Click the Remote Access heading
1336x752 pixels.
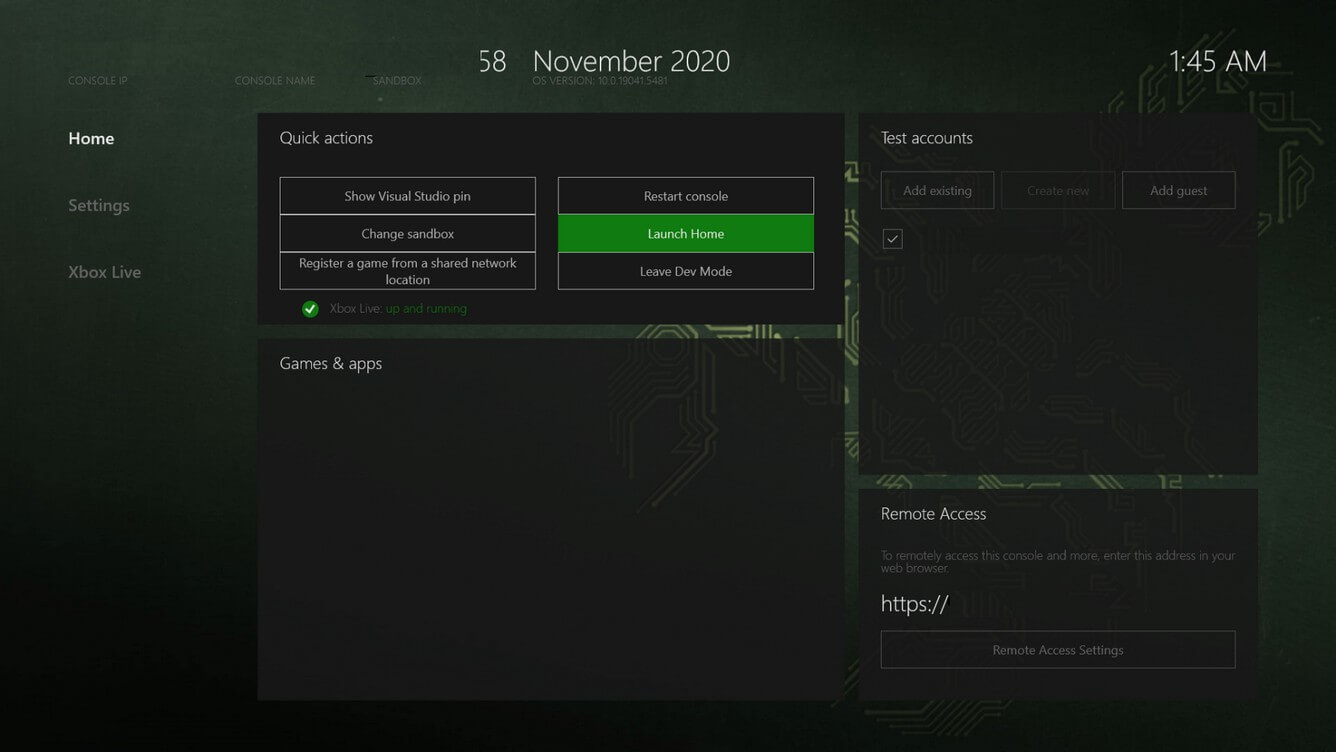[x=934, y=514]
